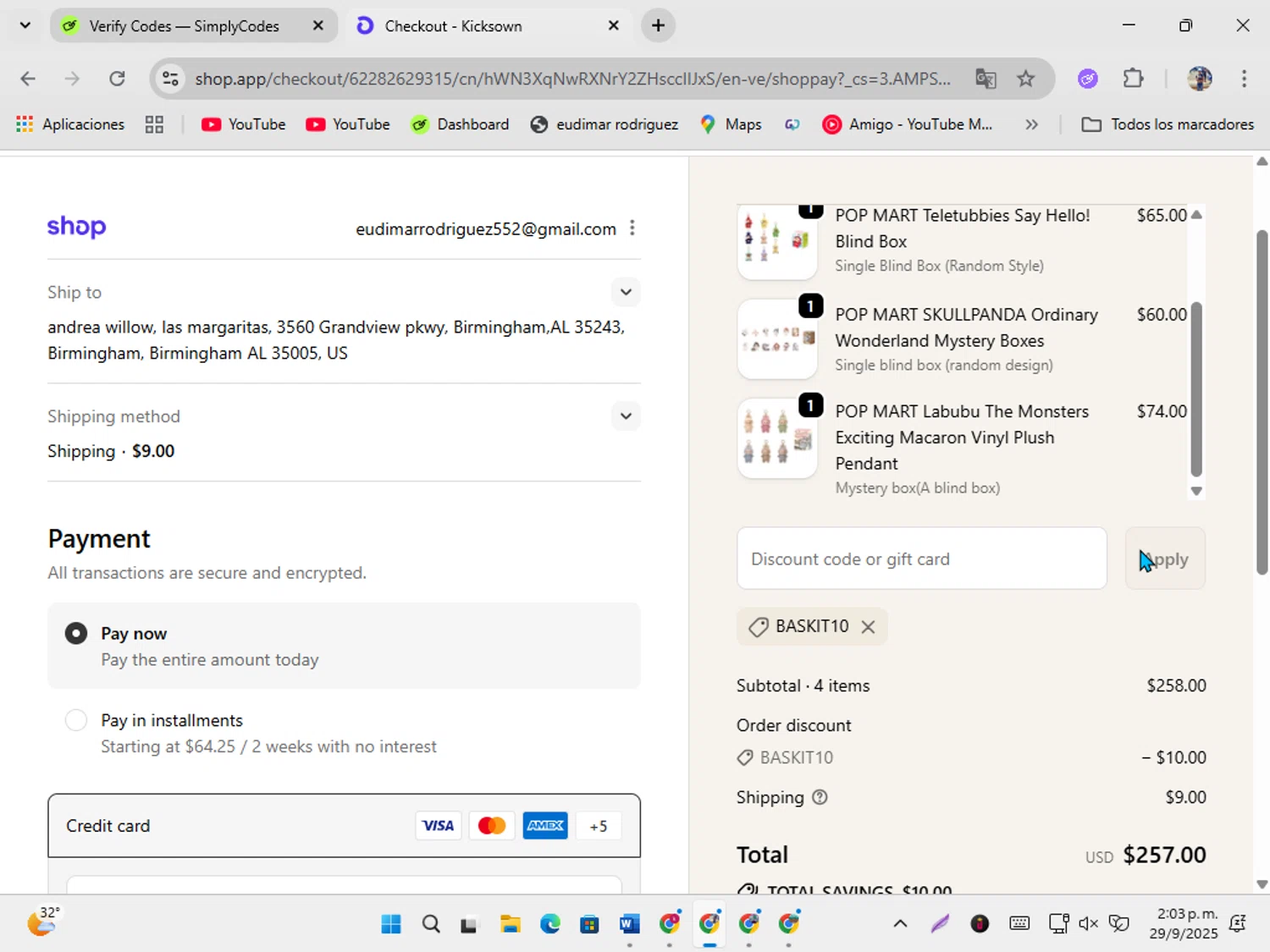Open Labubu Macaron Plush Pendant thumbnail
The width and height of the screenshot is (1270, 952).
coord(777,438)
